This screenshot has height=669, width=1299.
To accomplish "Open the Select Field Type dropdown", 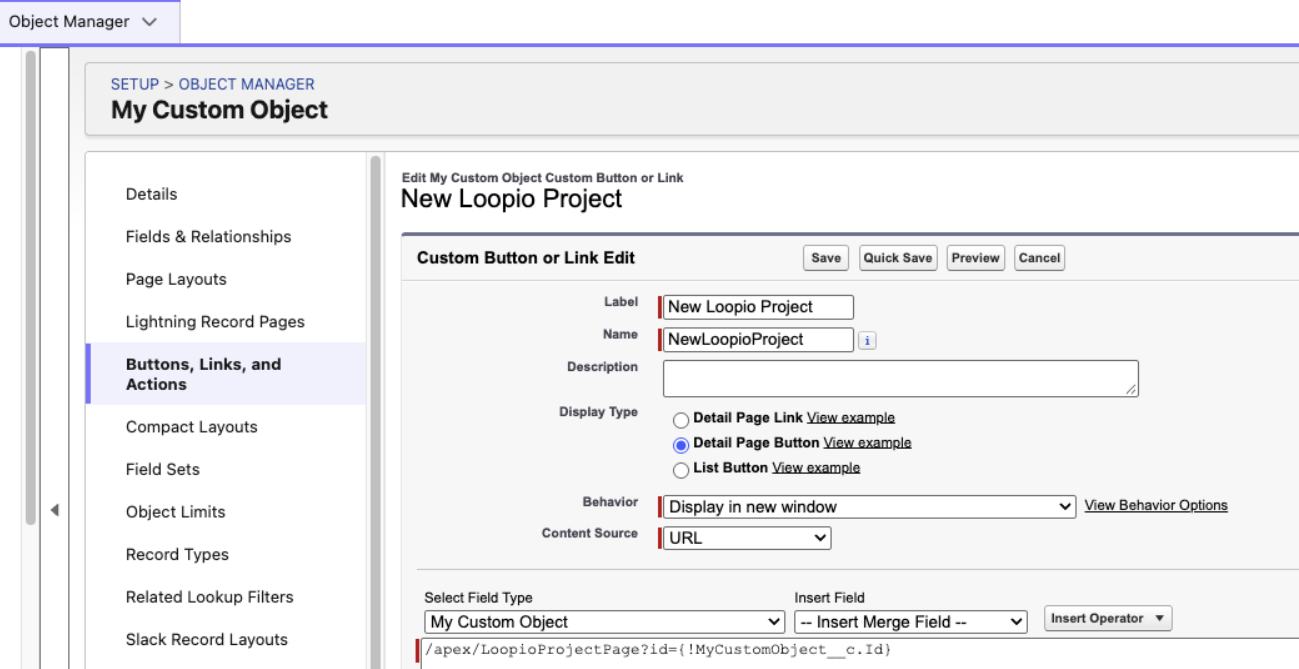I will (x=604, y=622).
